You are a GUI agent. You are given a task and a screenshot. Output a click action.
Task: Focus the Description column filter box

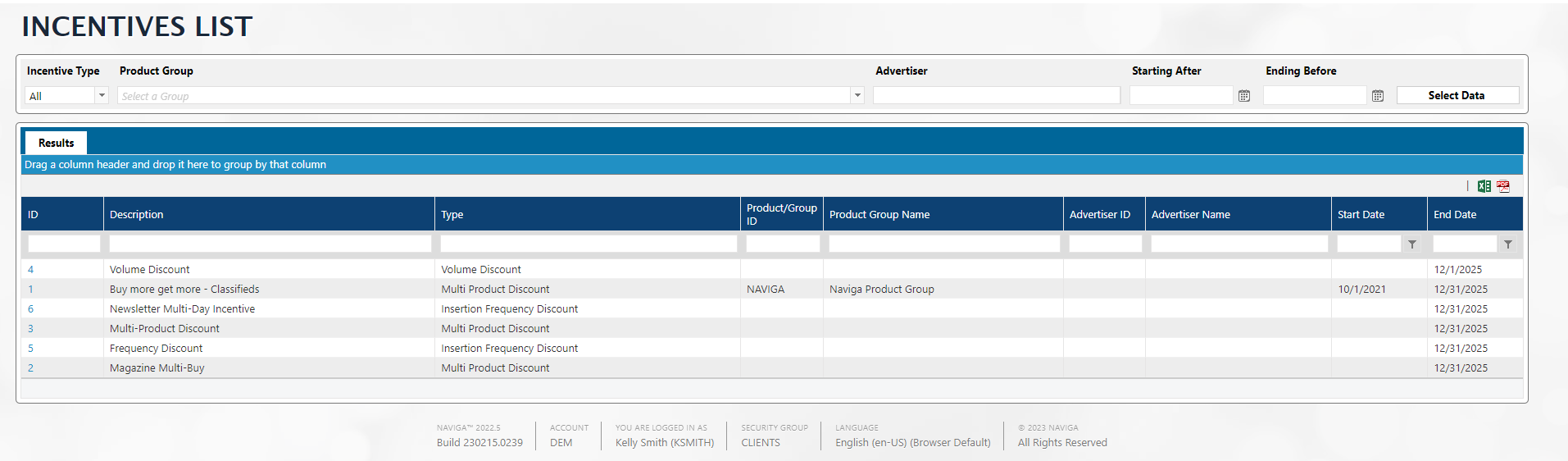(270, 244)
